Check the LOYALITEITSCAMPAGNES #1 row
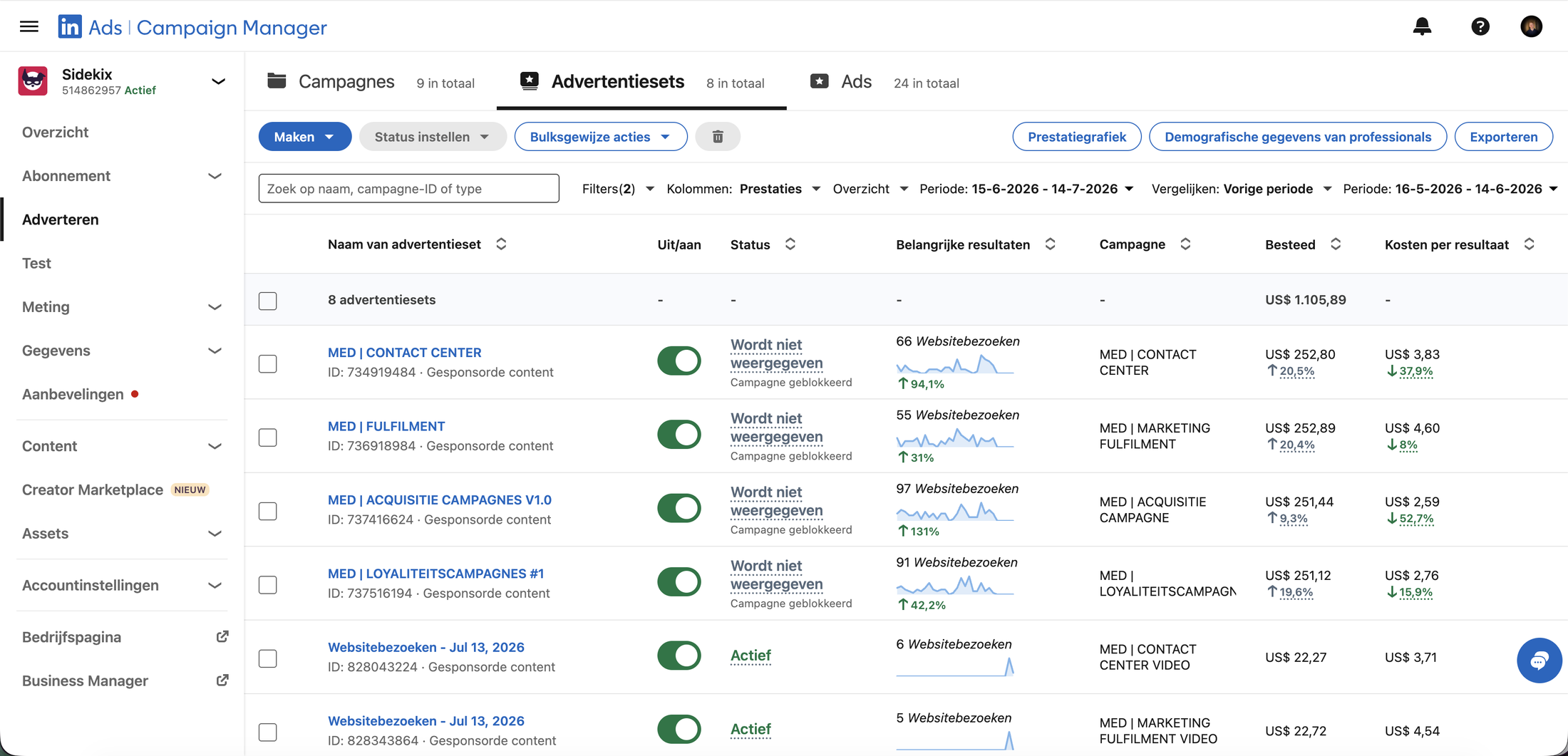Image resolution: width=1568 pixels, height=756 pixels. (268, 585)
